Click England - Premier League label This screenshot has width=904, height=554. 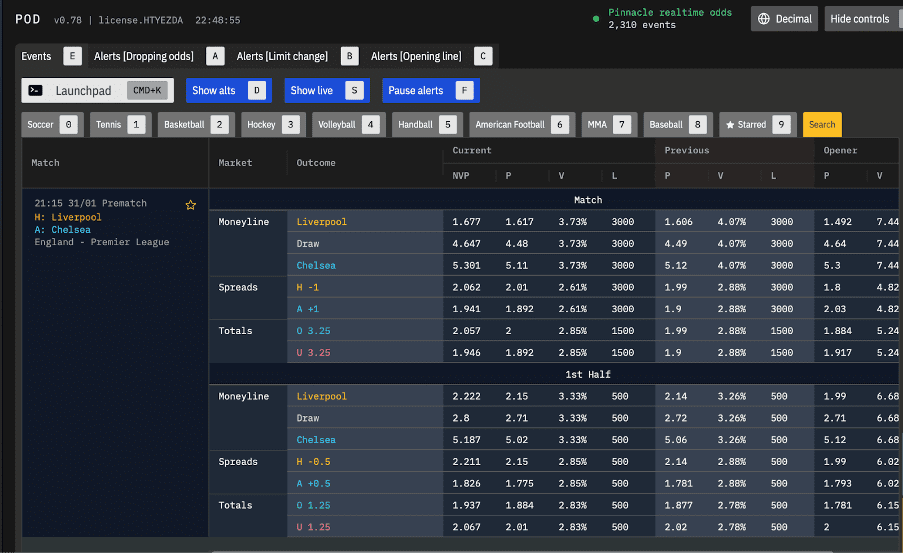coord(102,242)
